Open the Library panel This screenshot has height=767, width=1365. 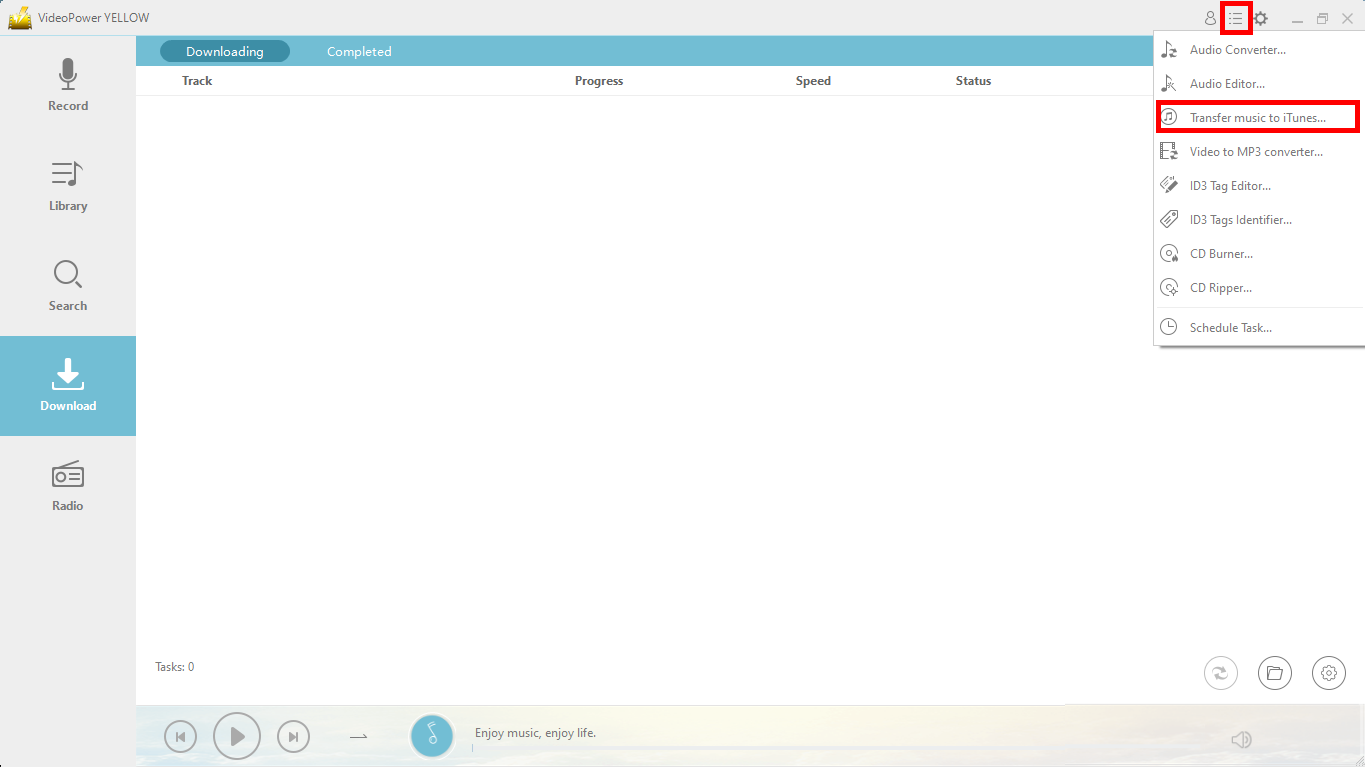click(67, 185)
